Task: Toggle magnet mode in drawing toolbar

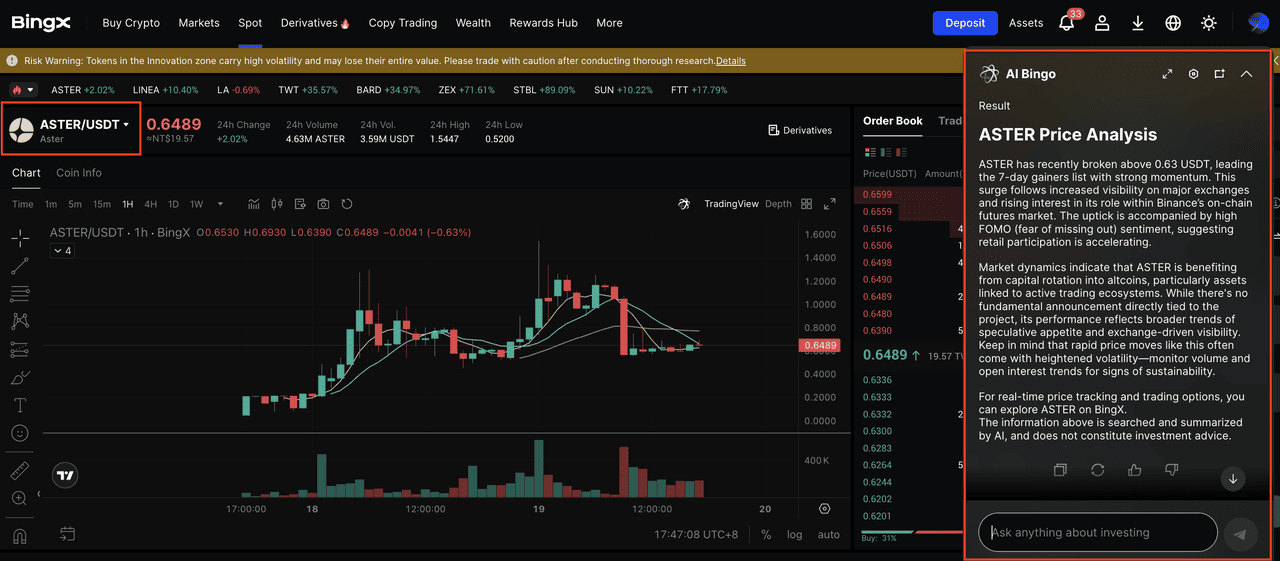Action: [x=20, y=535]
